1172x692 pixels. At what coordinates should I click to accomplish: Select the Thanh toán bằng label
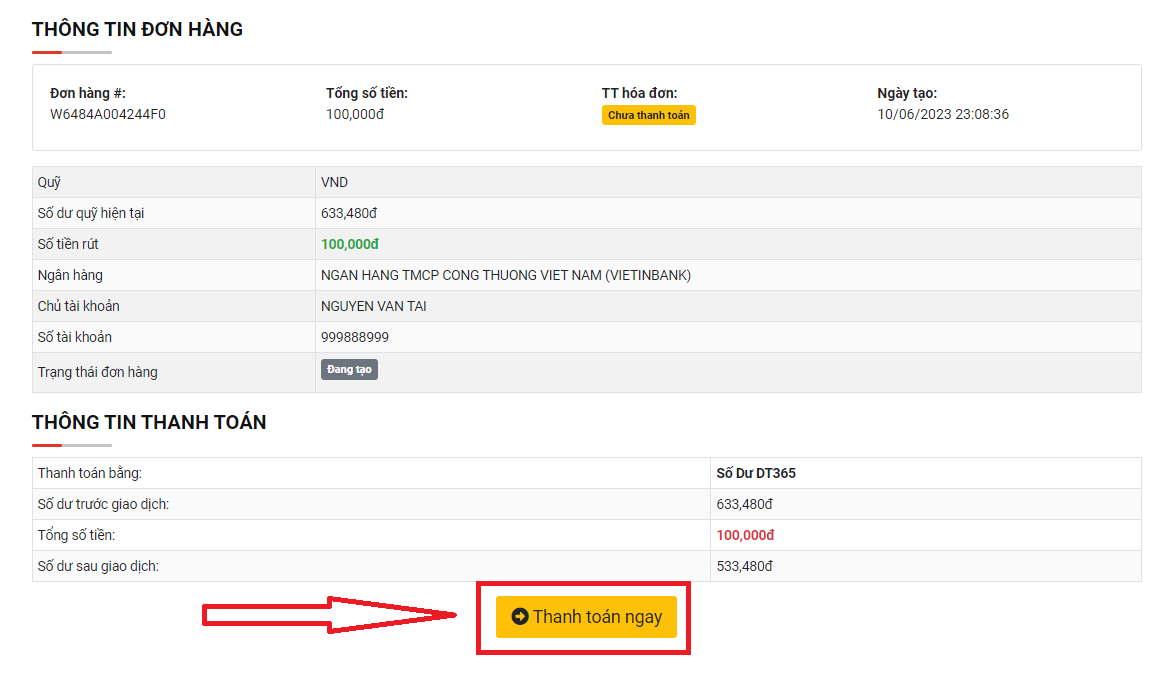pos(90,473)
